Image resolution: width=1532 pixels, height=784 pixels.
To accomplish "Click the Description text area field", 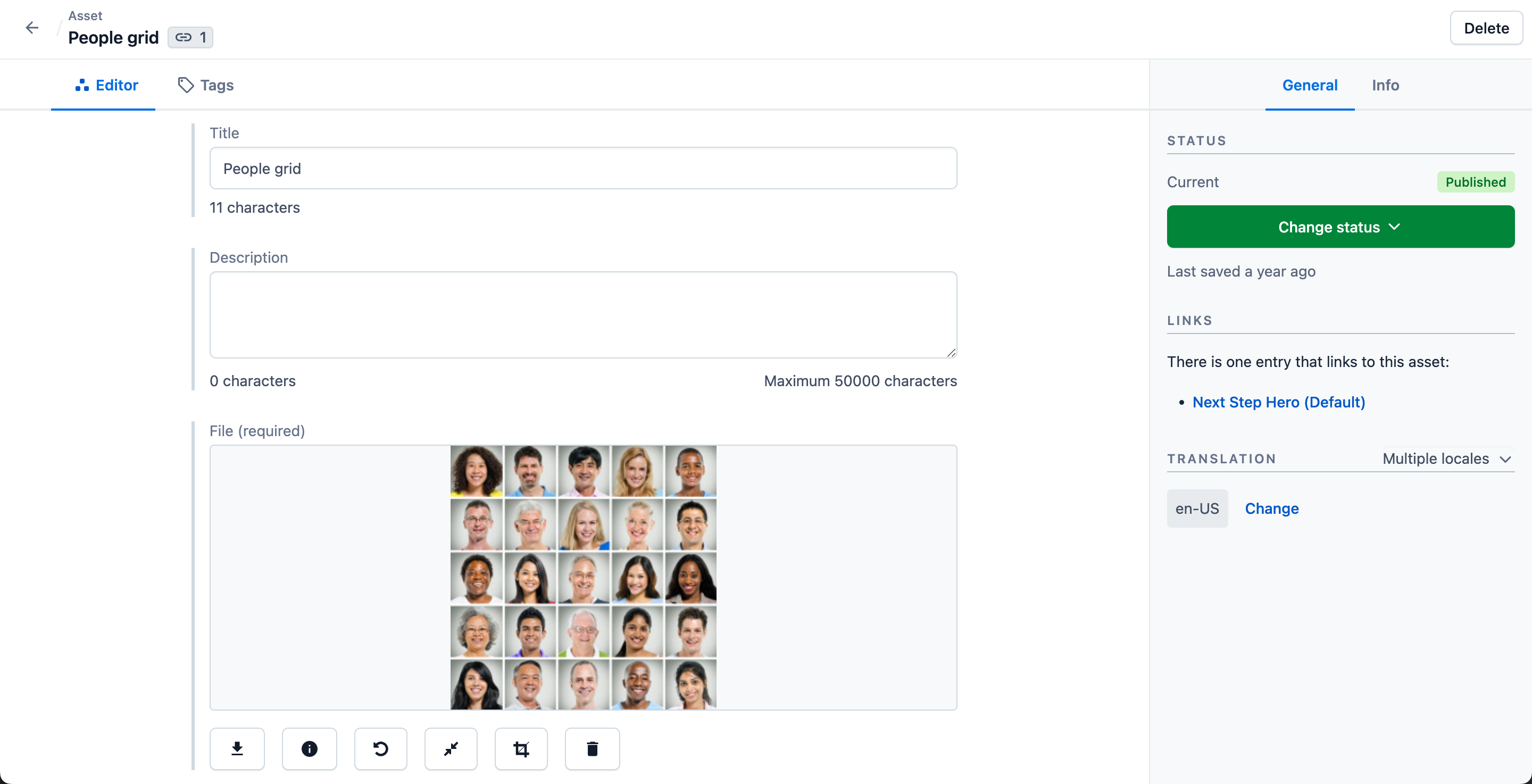I will (x=583, y=313).
